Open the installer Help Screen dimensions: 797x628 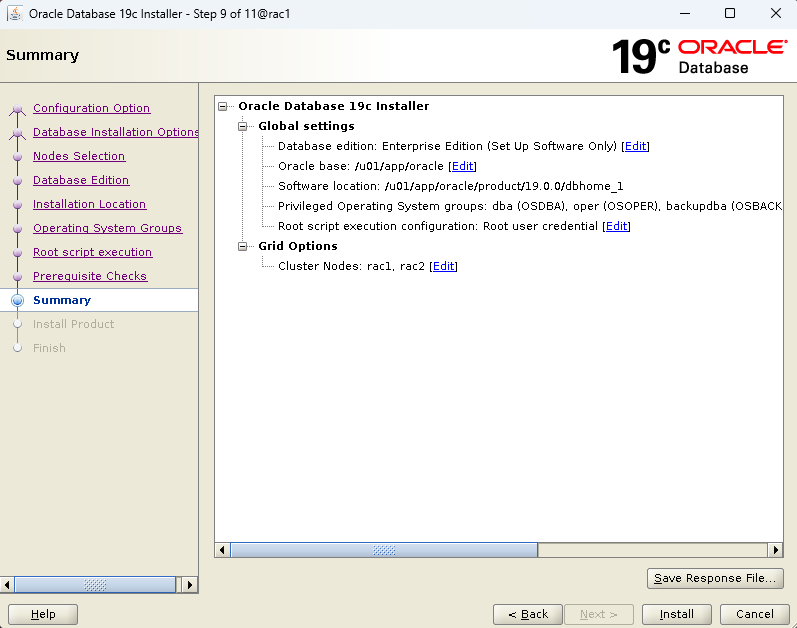[x=43, y=614]
